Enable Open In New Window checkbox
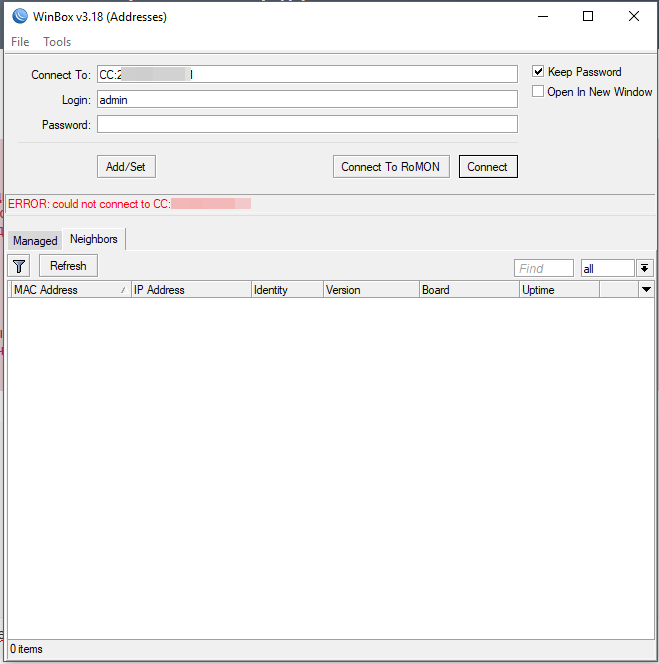The image size is (659, 664). pos(538,91)
